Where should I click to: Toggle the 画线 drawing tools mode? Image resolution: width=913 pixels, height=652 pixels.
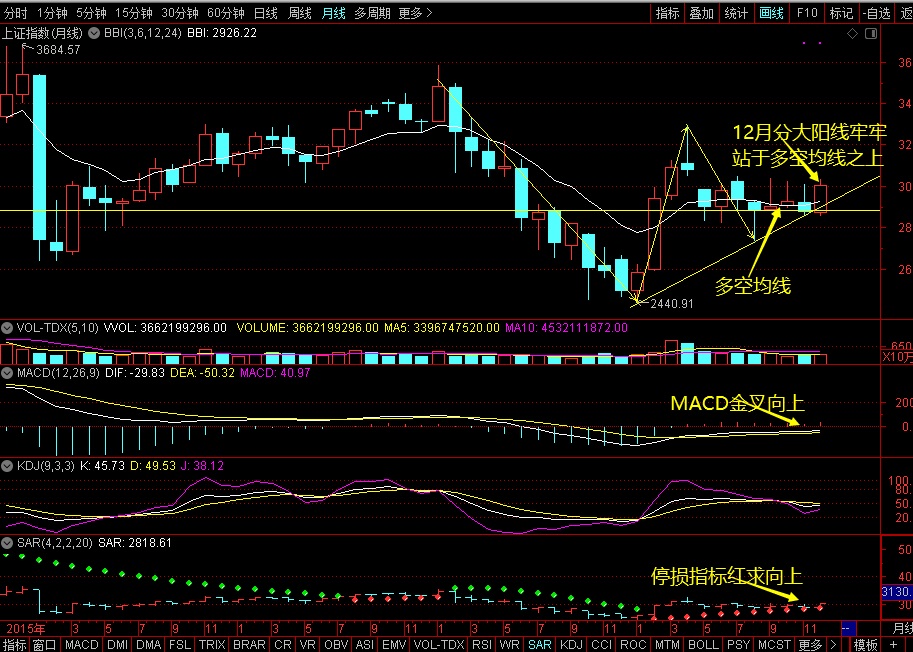pos(772,13)
